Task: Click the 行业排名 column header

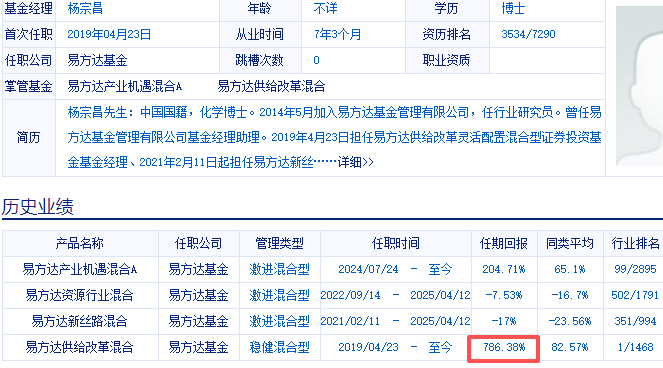Action: click(x=636, y=243)
